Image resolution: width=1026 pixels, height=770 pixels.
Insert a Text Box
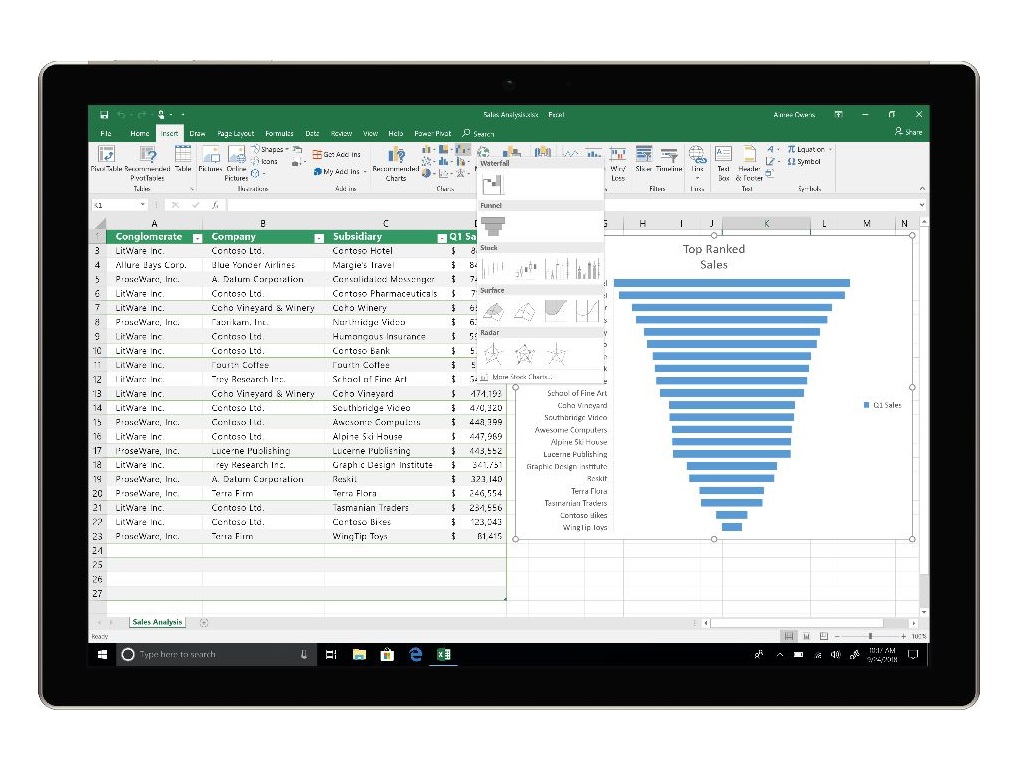(723, 163)
